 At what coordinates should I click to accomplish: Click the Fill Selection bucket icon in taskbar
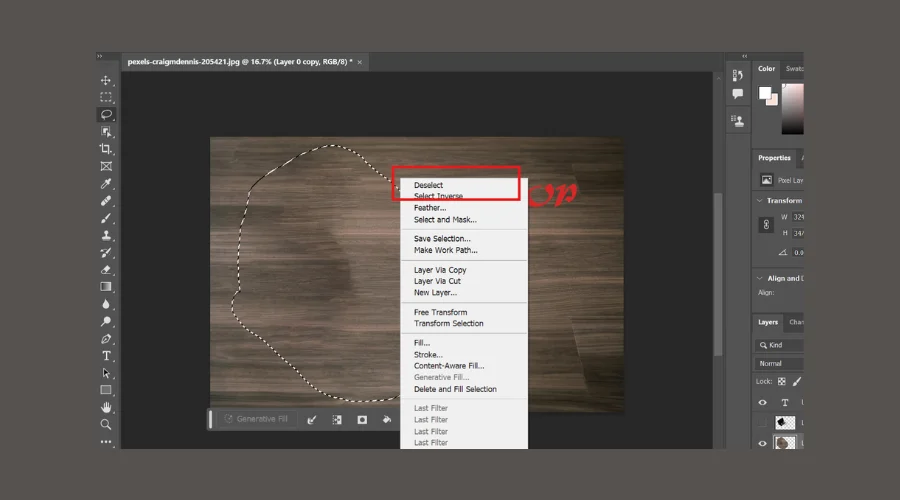[387, 420]
